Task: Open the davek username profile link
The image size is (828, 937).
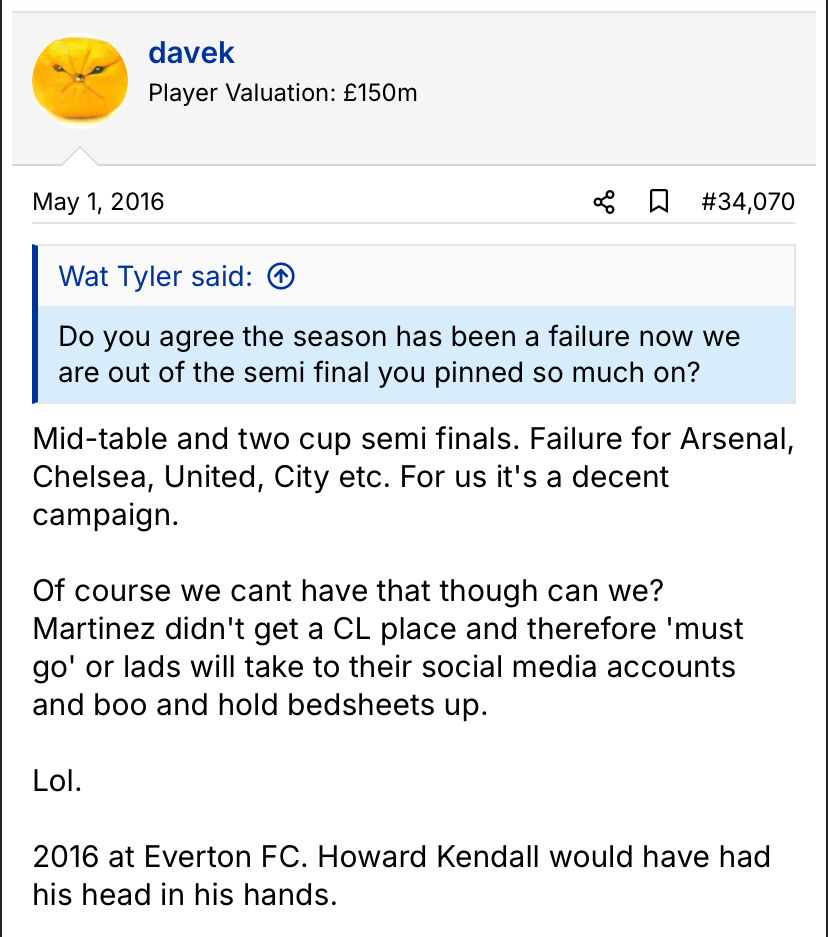Action: coord(191,52)
